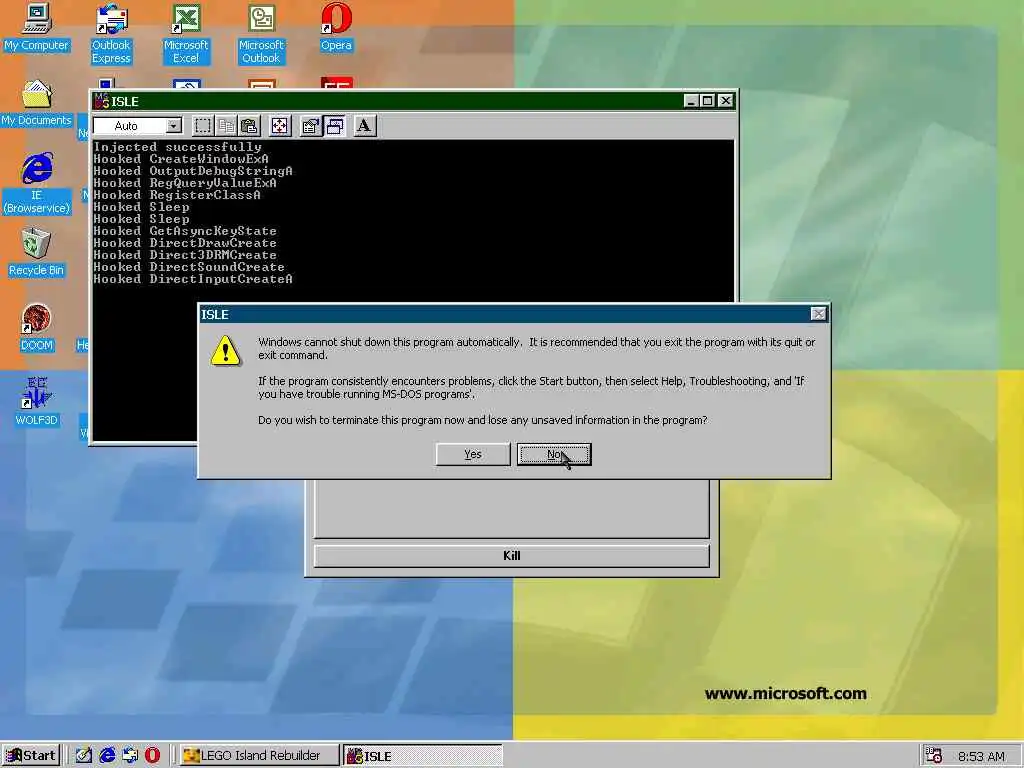Click No in the ISLE warning dialog

(554, 455)
